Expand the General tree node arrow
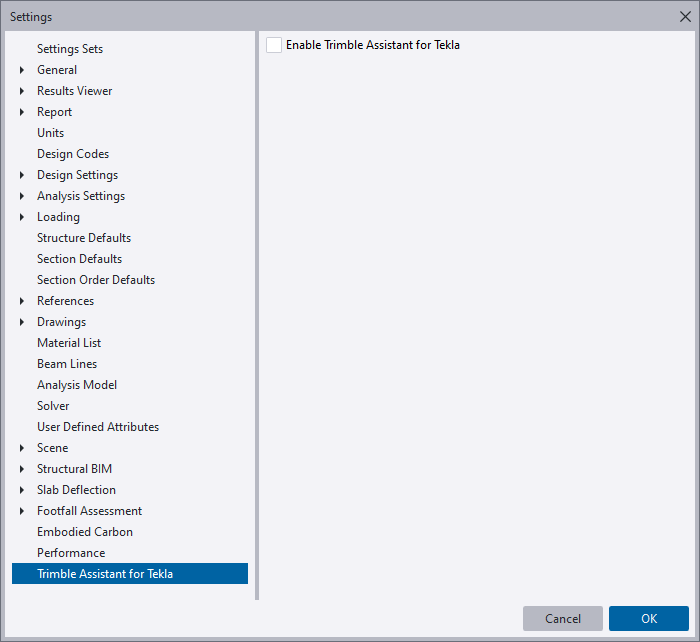This screenshot has height=642, width=700. click(x=21, y=70)
